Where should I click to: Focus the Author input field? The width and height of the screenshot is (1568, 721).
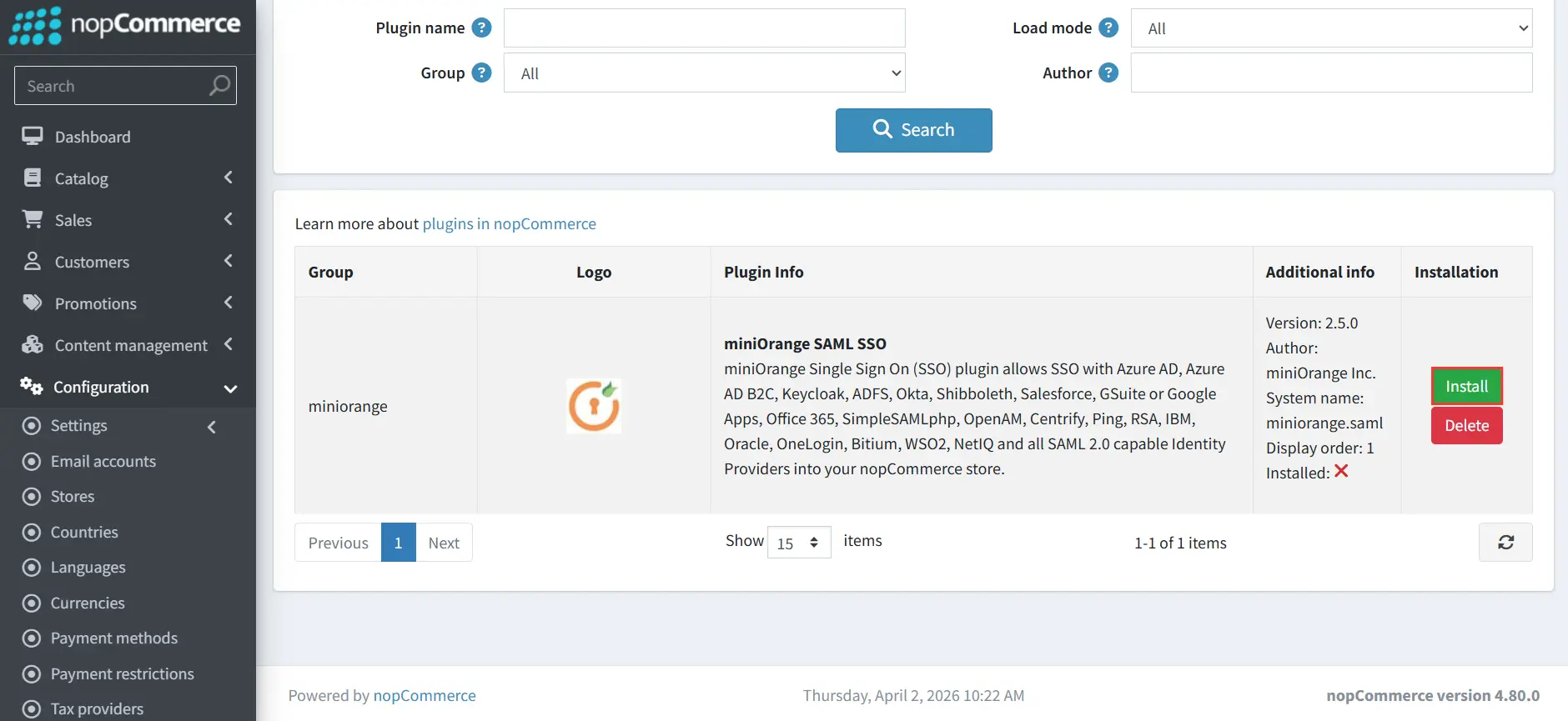pyautogui.click(x=1331, y=73)
